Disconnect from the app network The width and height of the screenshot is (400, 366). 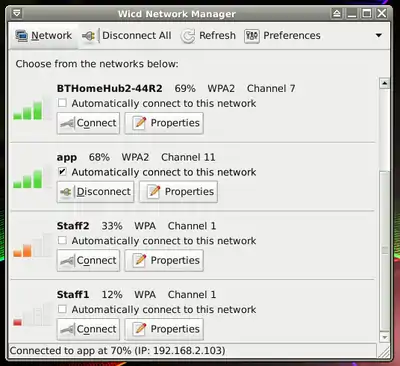pos(95,192)
